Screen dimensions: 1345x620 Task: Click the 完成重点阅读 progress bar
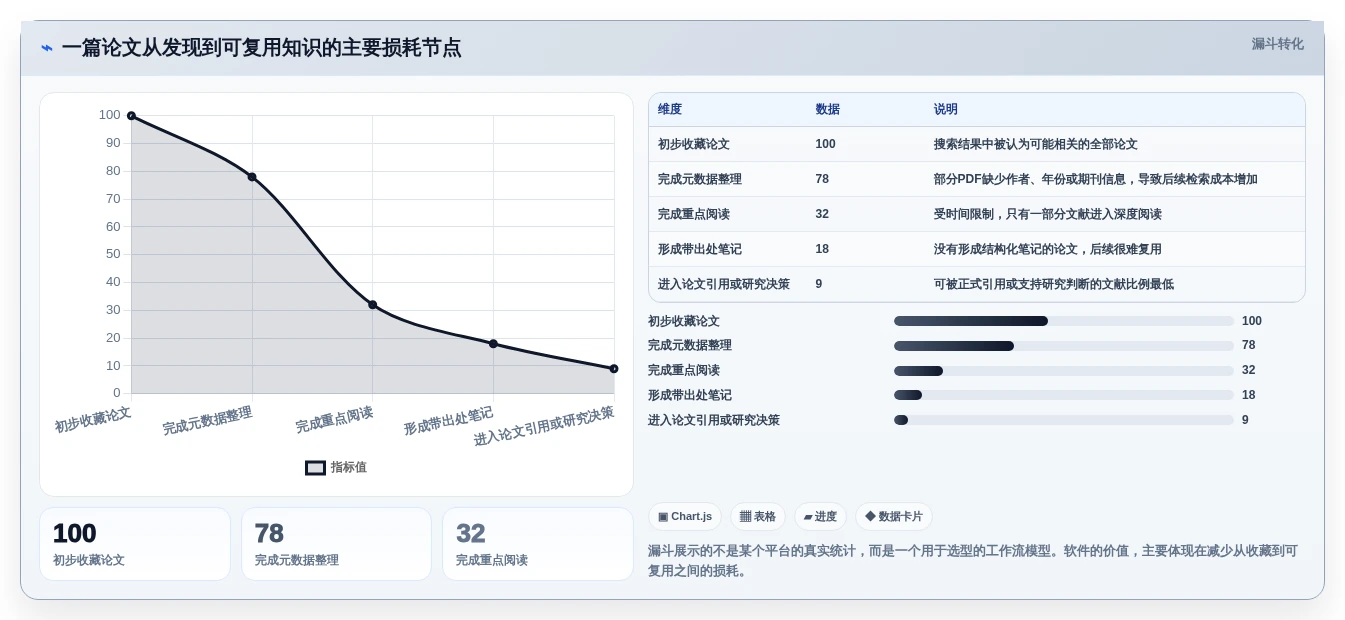click(x=1064, y=371)
